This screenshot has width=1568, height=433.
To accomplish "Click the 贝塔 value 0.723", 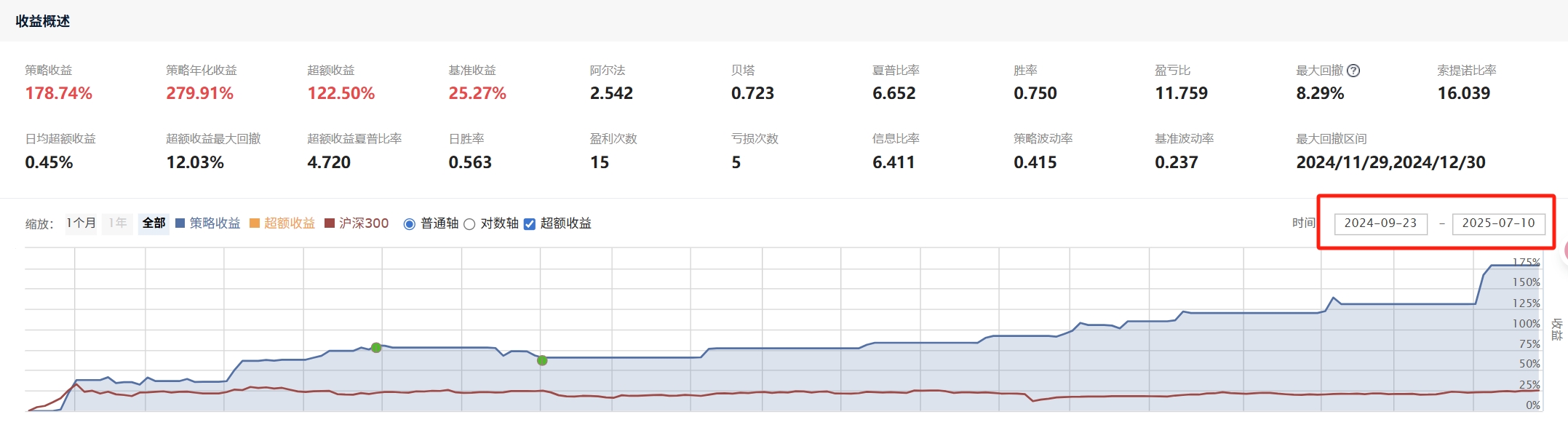I will coord(752,93).
